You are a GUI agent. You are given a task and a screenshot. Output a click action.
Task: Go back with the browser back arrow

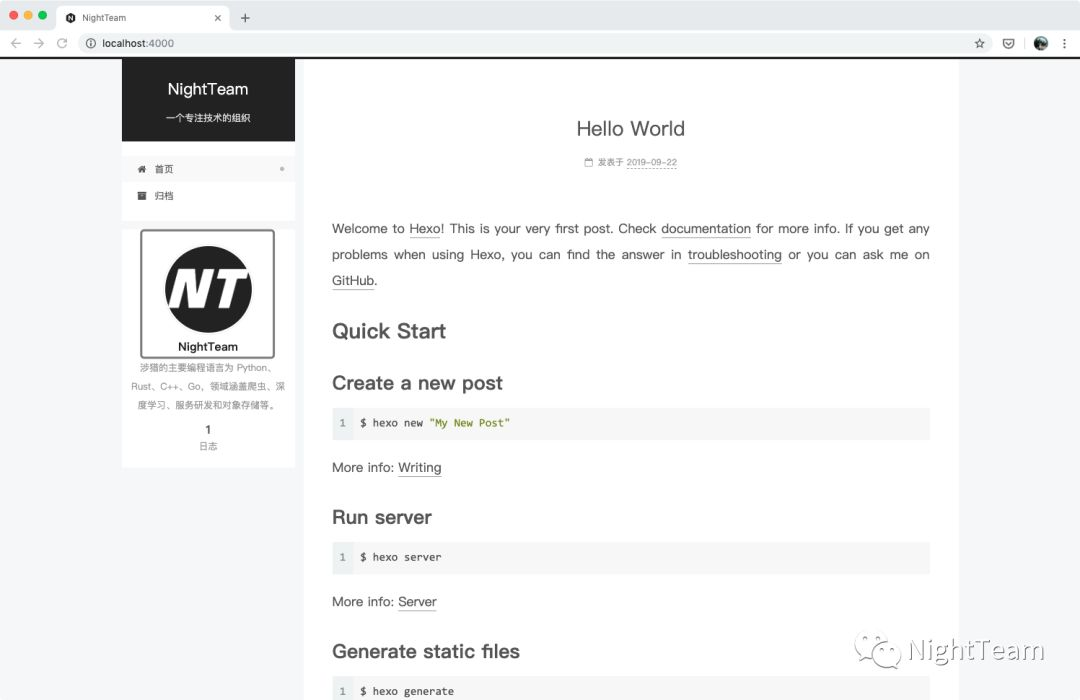[x=16, y=43]
